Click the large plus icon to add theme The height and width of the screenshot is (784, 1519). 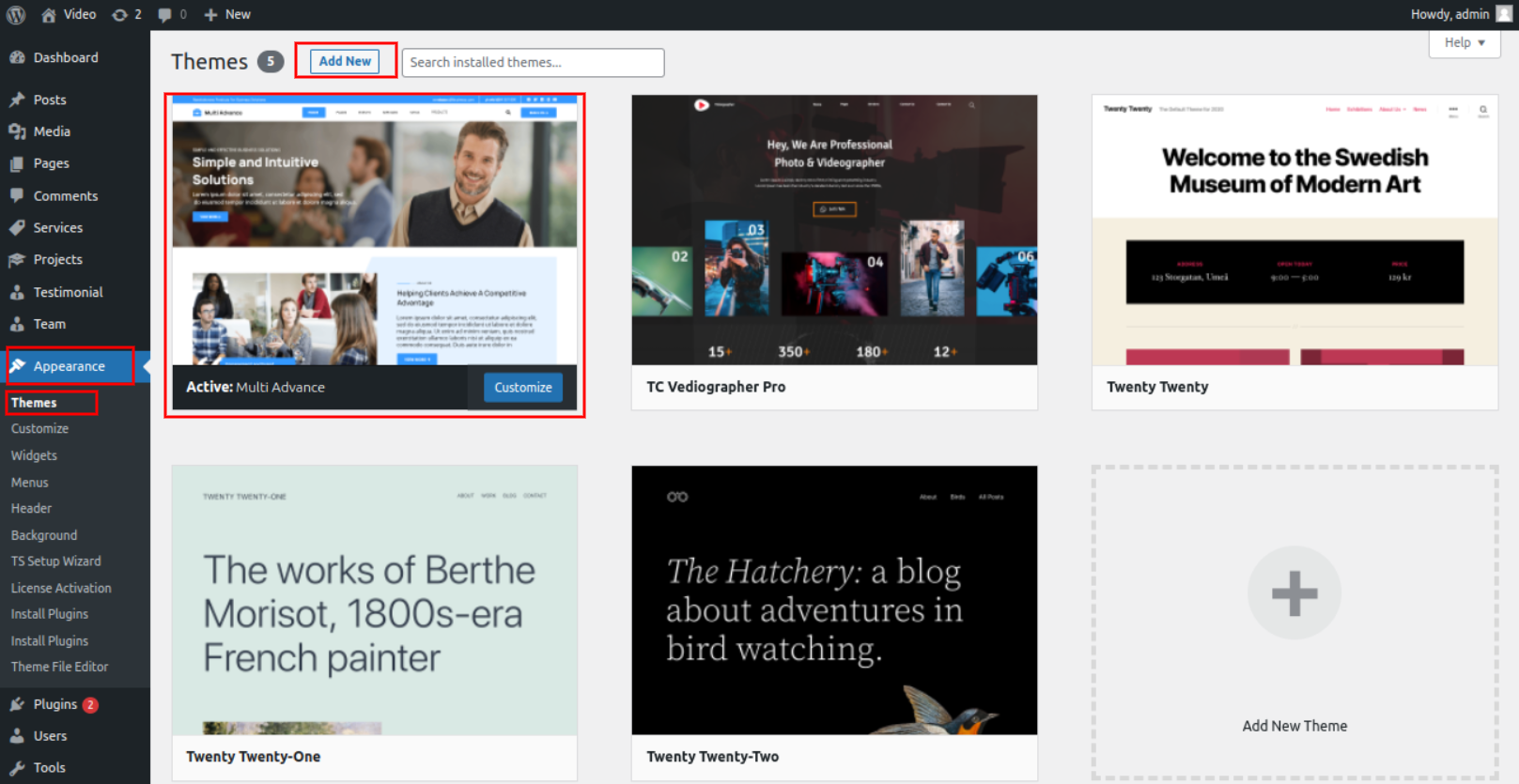[x=1294, y=593]
